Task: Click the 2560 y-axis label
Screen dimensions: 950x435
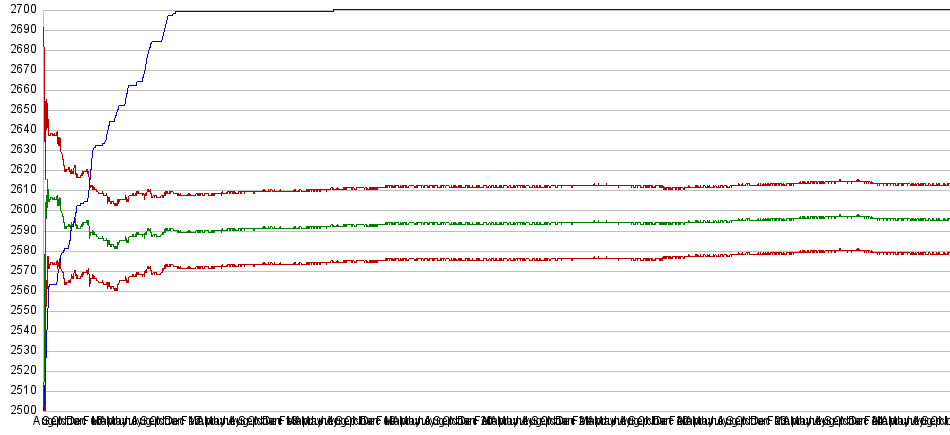Action: coord(20,290)
